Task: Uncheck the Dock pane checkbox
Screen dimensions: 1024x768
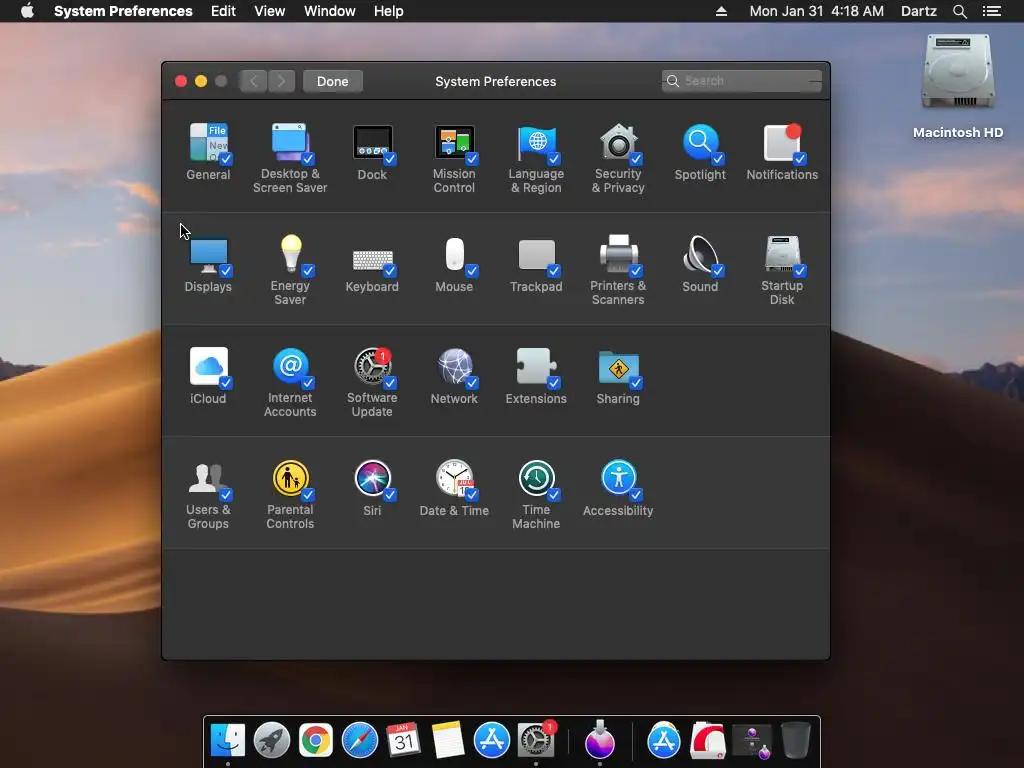Action: point(390,159)
